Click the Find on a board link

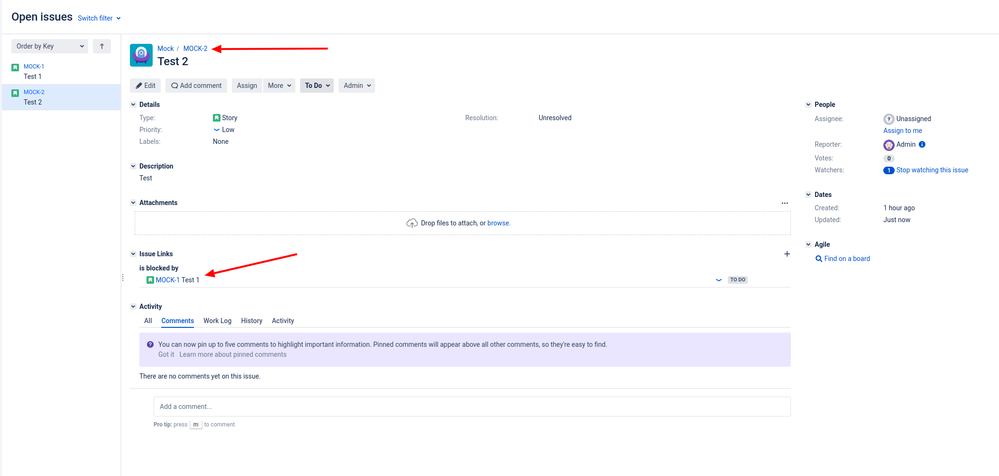[847, 259]
